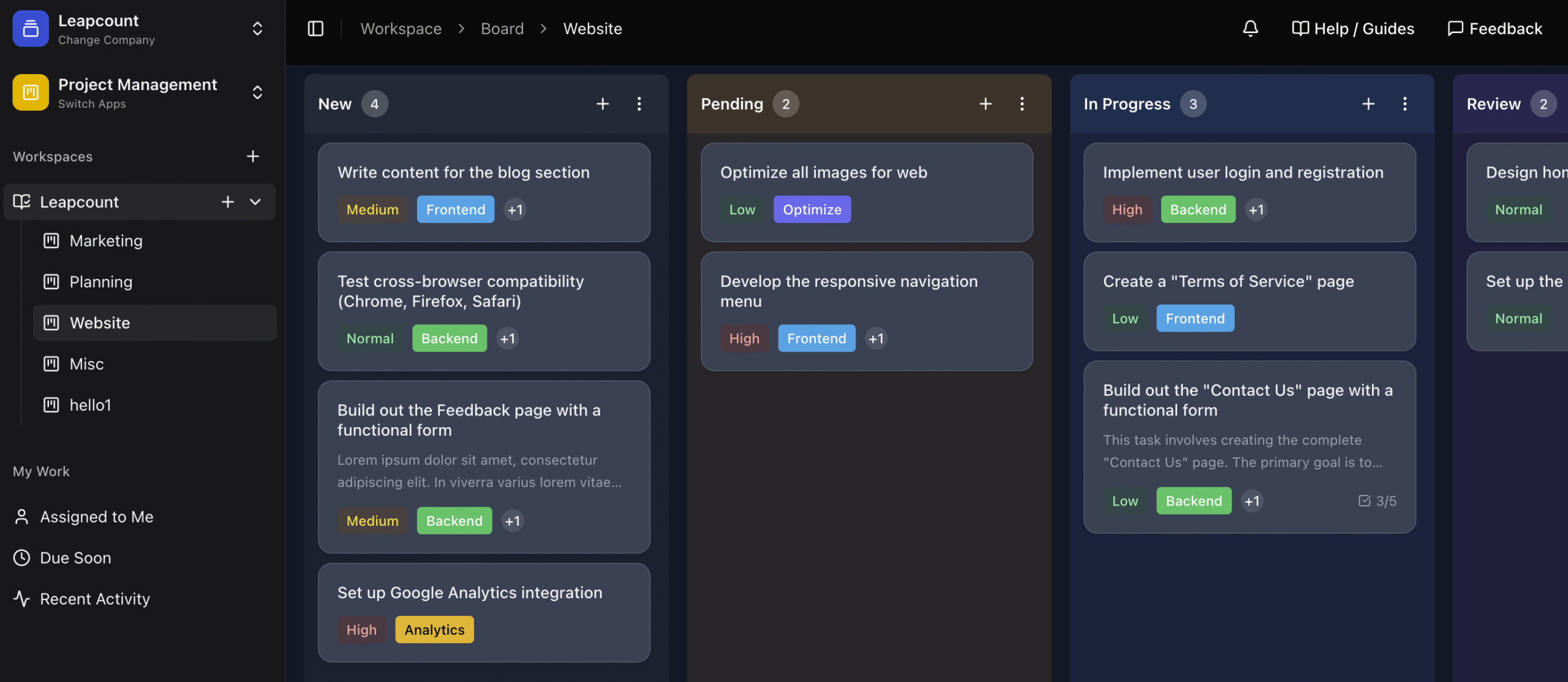Open Pending column options menu
This screenshot has width=1568, height=682.
click(x=1022, y=104)
